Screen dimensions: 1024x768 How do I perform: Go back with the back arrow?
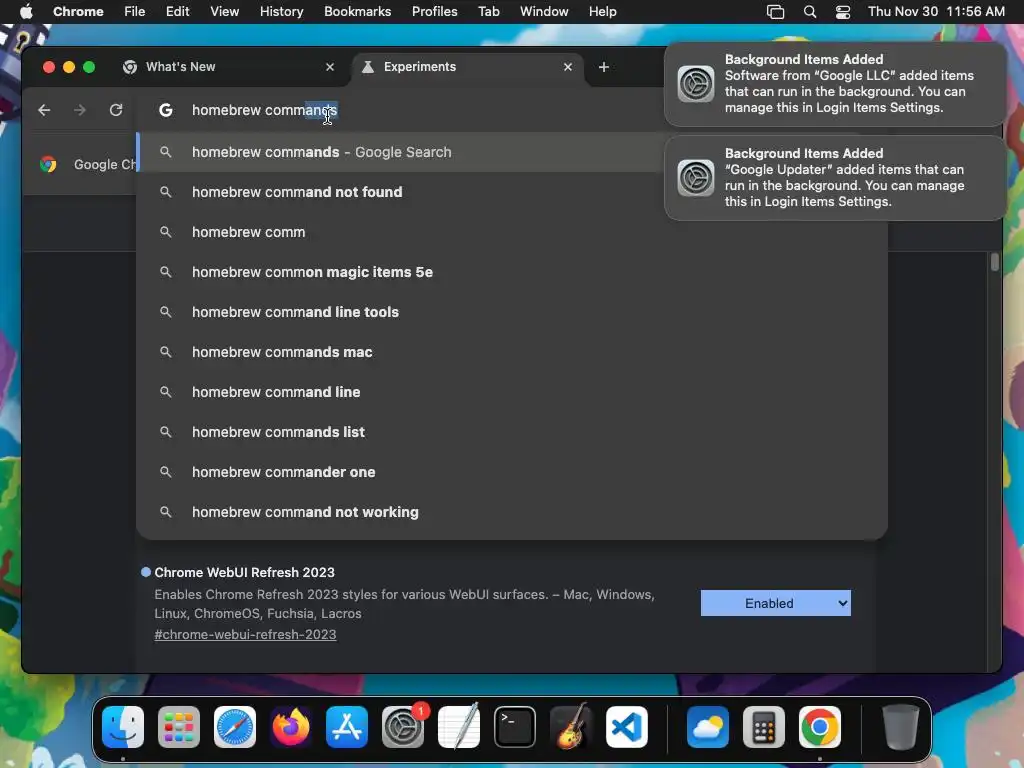pos(44,110)
